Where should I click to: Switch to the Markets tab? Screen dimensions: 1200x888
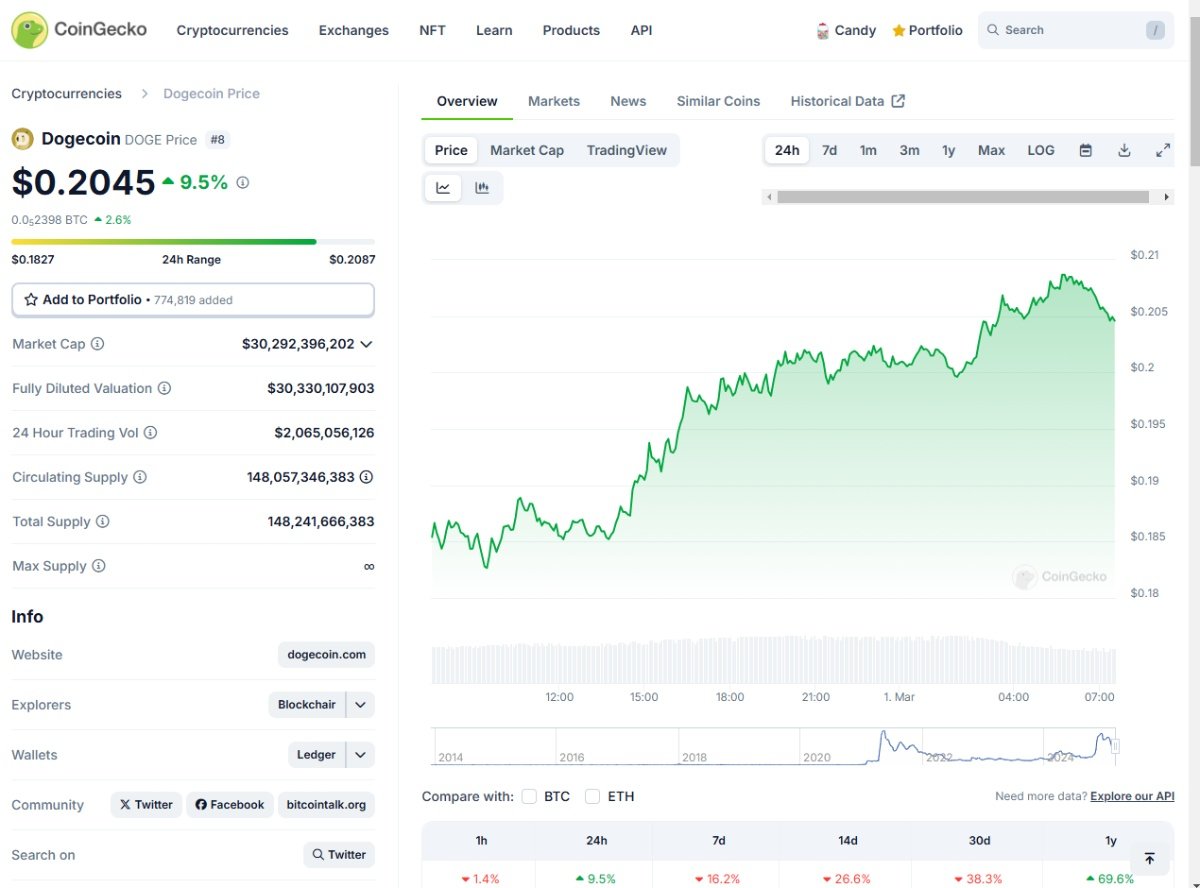554,101
